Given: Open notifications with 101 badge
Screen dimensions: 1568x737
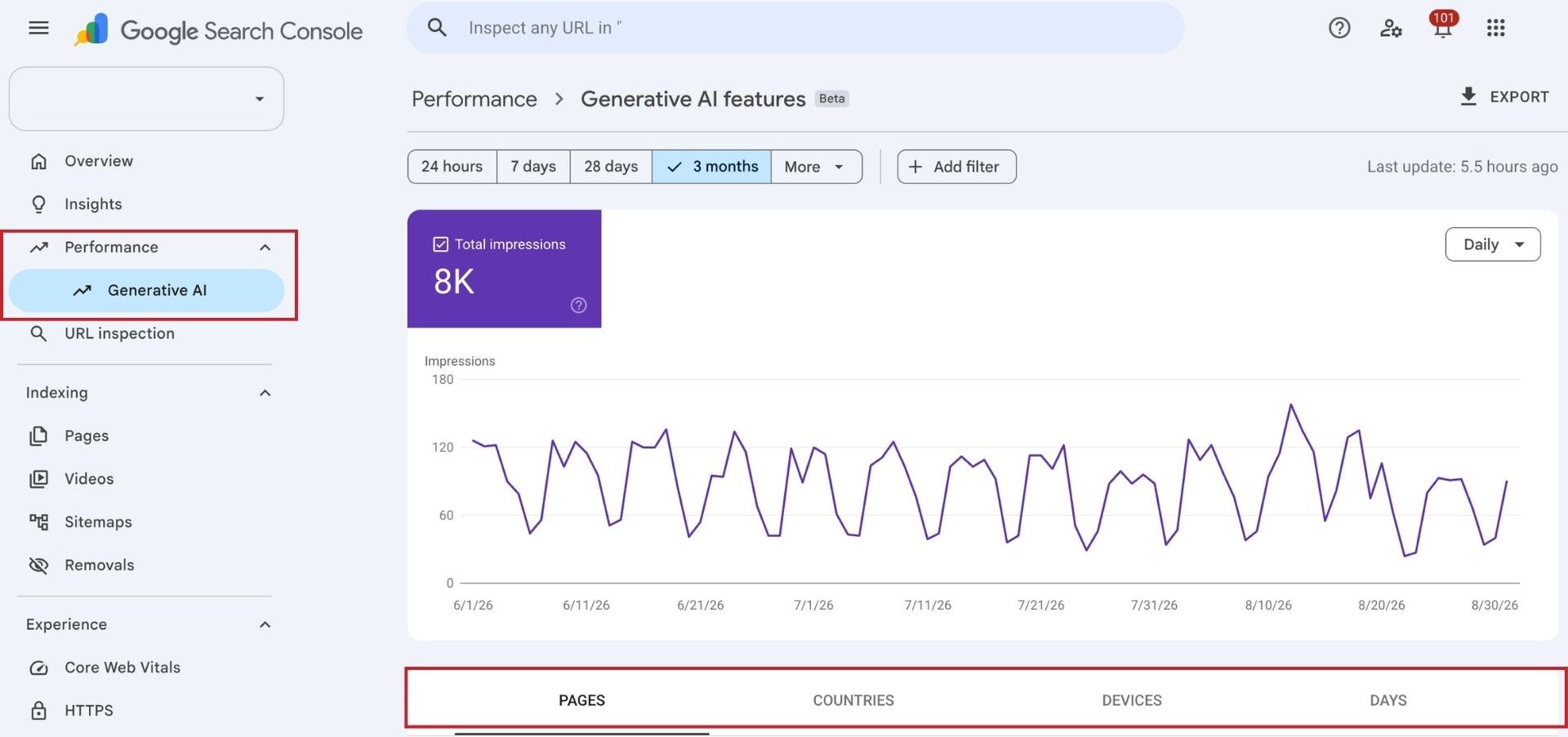Looking at the screenshot, I should [x=1443, y=25].
